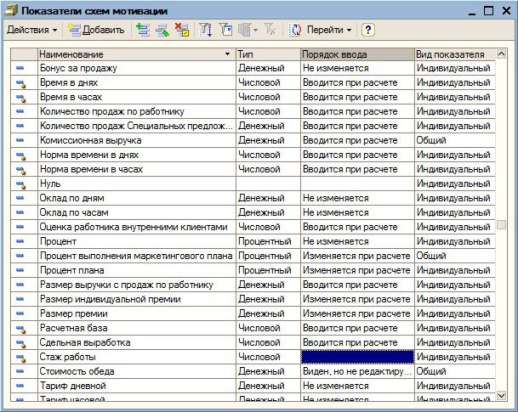Click Виден, но не редактиру... cell
The width and height of the screenshot is (518, 412).
357,371
